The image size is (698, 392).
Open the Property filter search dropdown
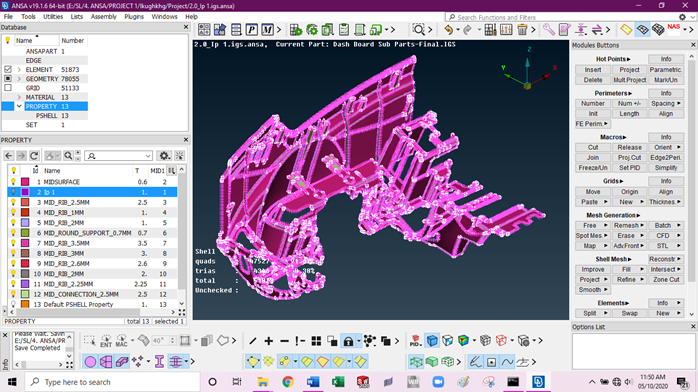(148, 156)
